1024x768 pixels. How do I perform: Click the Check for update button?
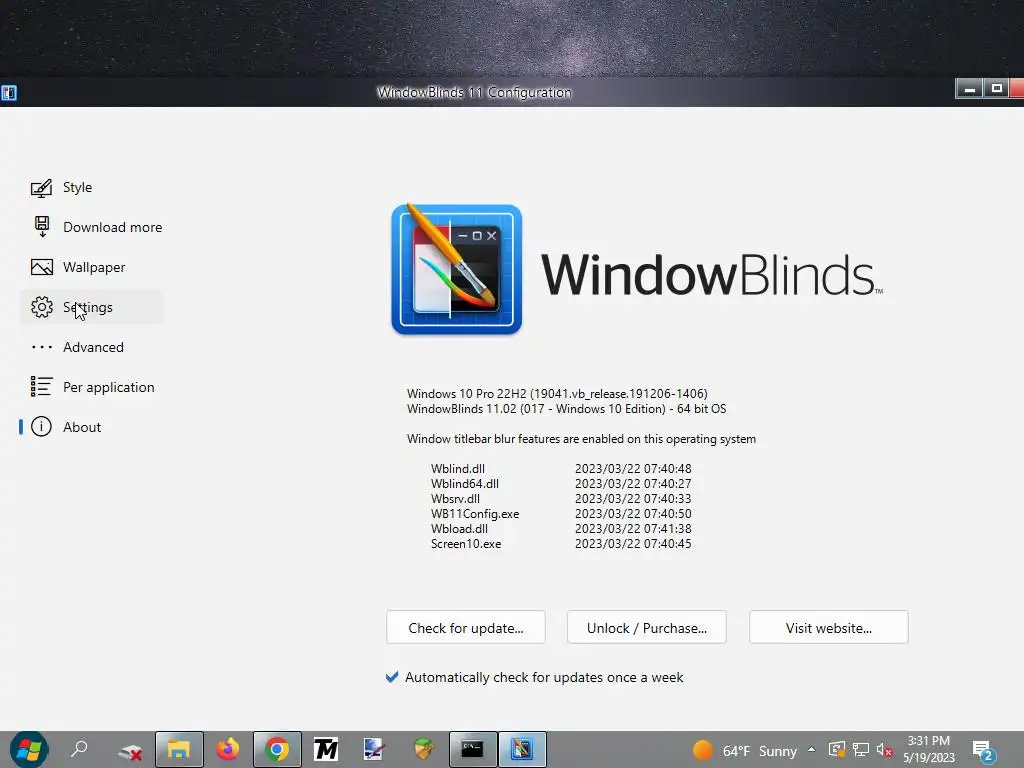[466, 628]
